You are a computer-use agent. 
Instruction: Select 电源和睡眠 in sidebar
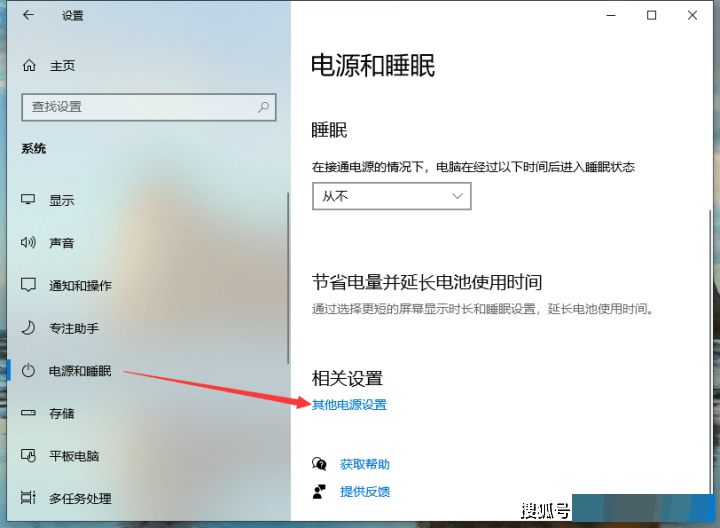[80, 371]
